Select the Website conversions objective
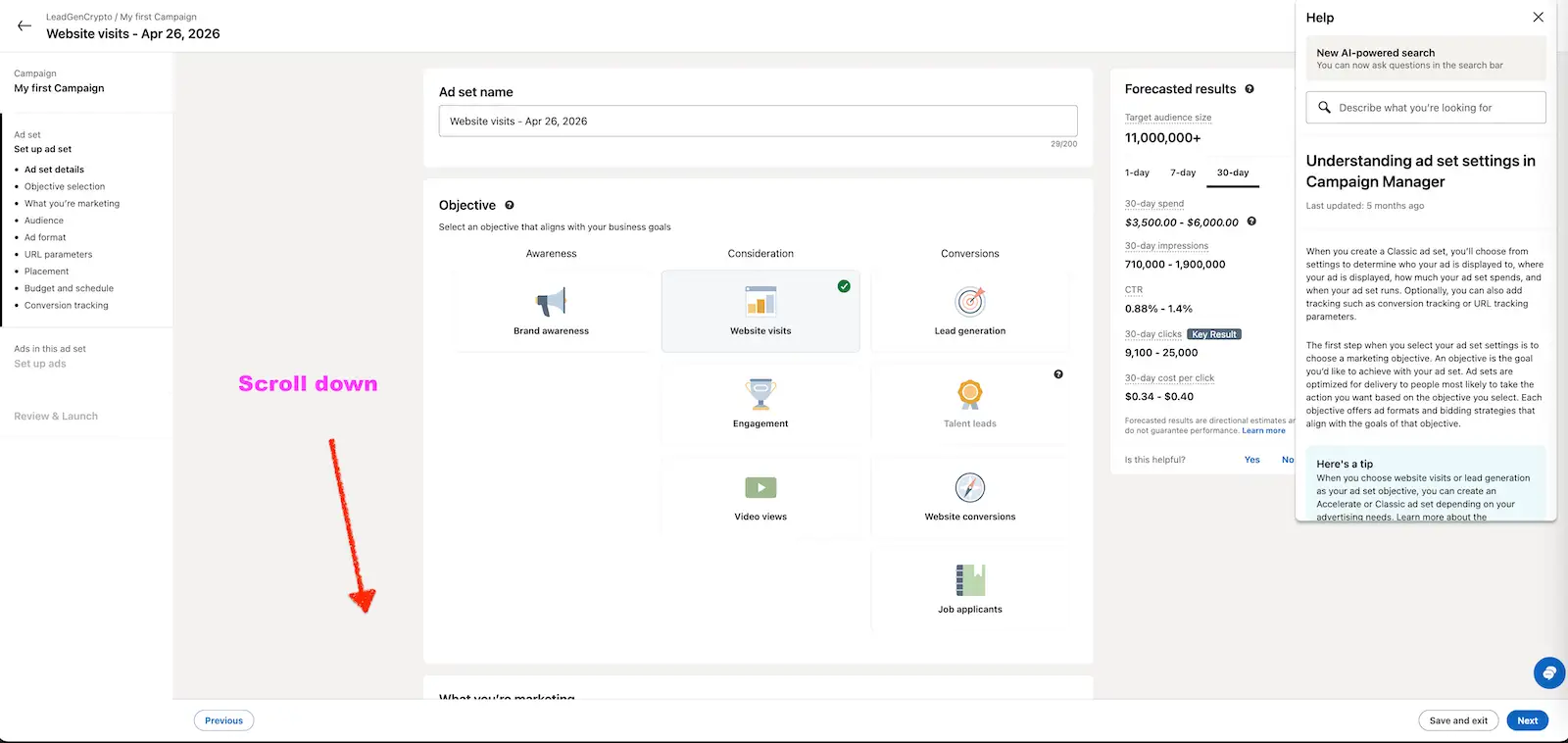1568x743 pixels. coord(969,497)
